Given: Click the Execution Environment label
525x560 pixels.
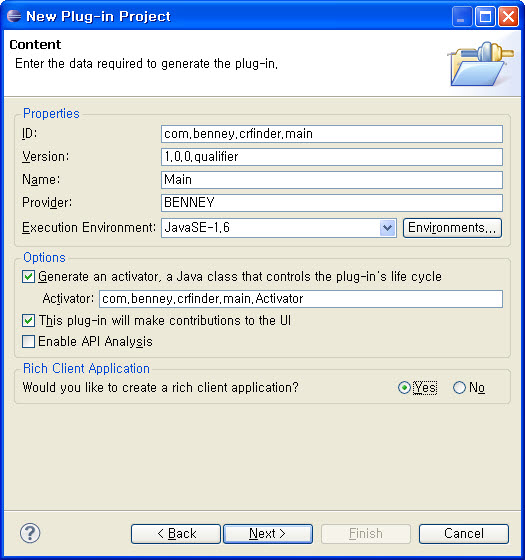Looking at the screenshot, I should 89,228.
